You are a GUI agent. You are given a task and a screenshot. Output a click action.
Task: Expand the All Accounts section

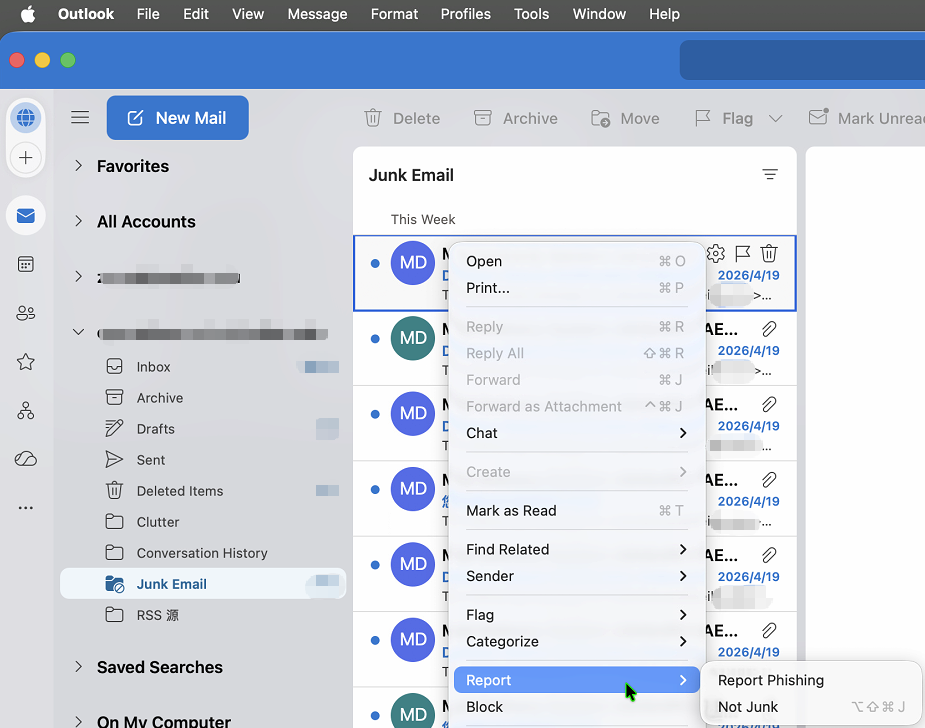point(78,222)
